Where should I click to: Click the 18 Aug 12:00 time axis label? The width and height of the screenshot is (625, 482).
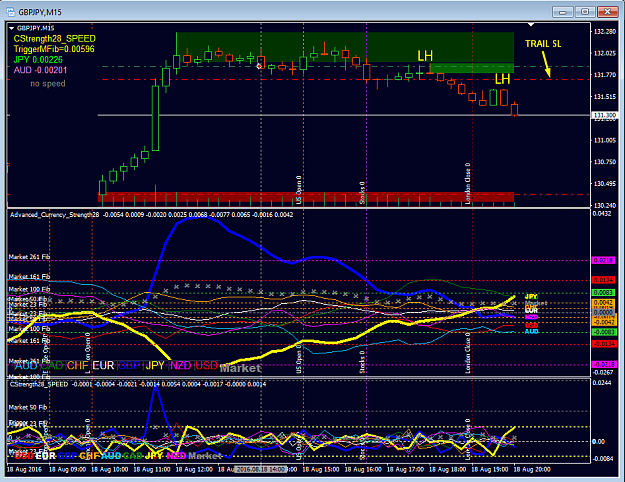[x=194, y=470]
